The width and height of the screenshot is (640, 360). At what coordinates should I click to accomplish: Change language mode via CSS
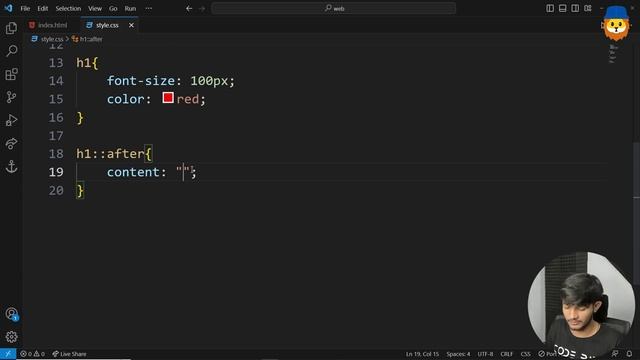[x=525, y=354]
